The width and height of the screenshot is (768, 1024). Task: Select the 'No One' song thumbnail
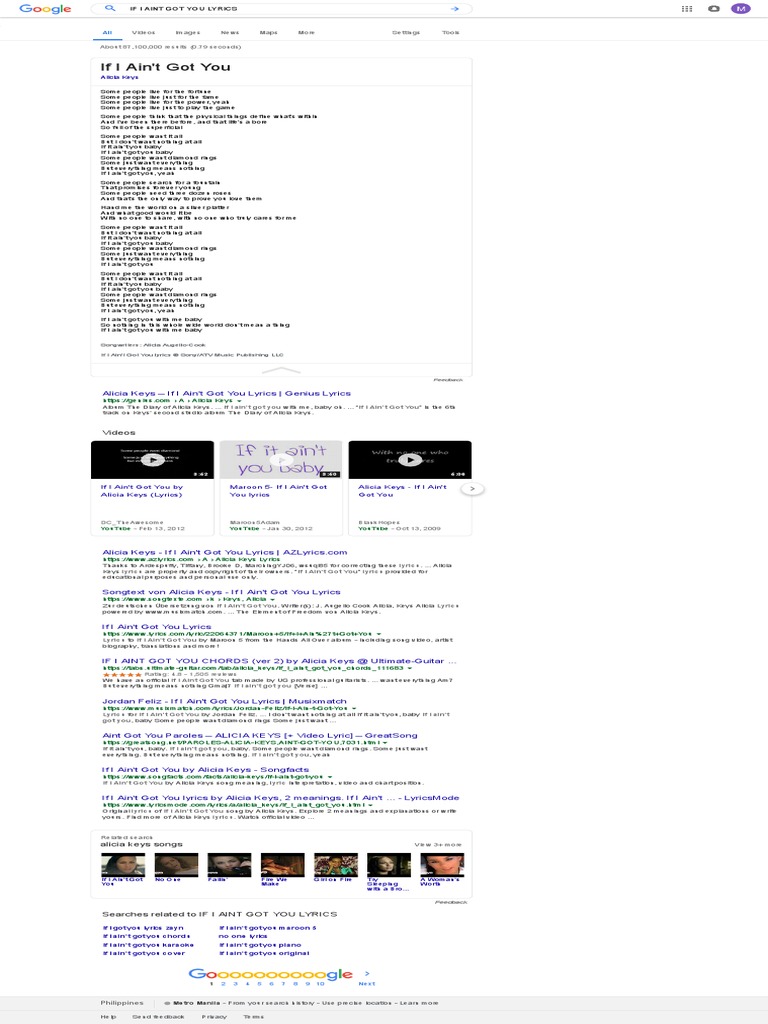(176, 865)
